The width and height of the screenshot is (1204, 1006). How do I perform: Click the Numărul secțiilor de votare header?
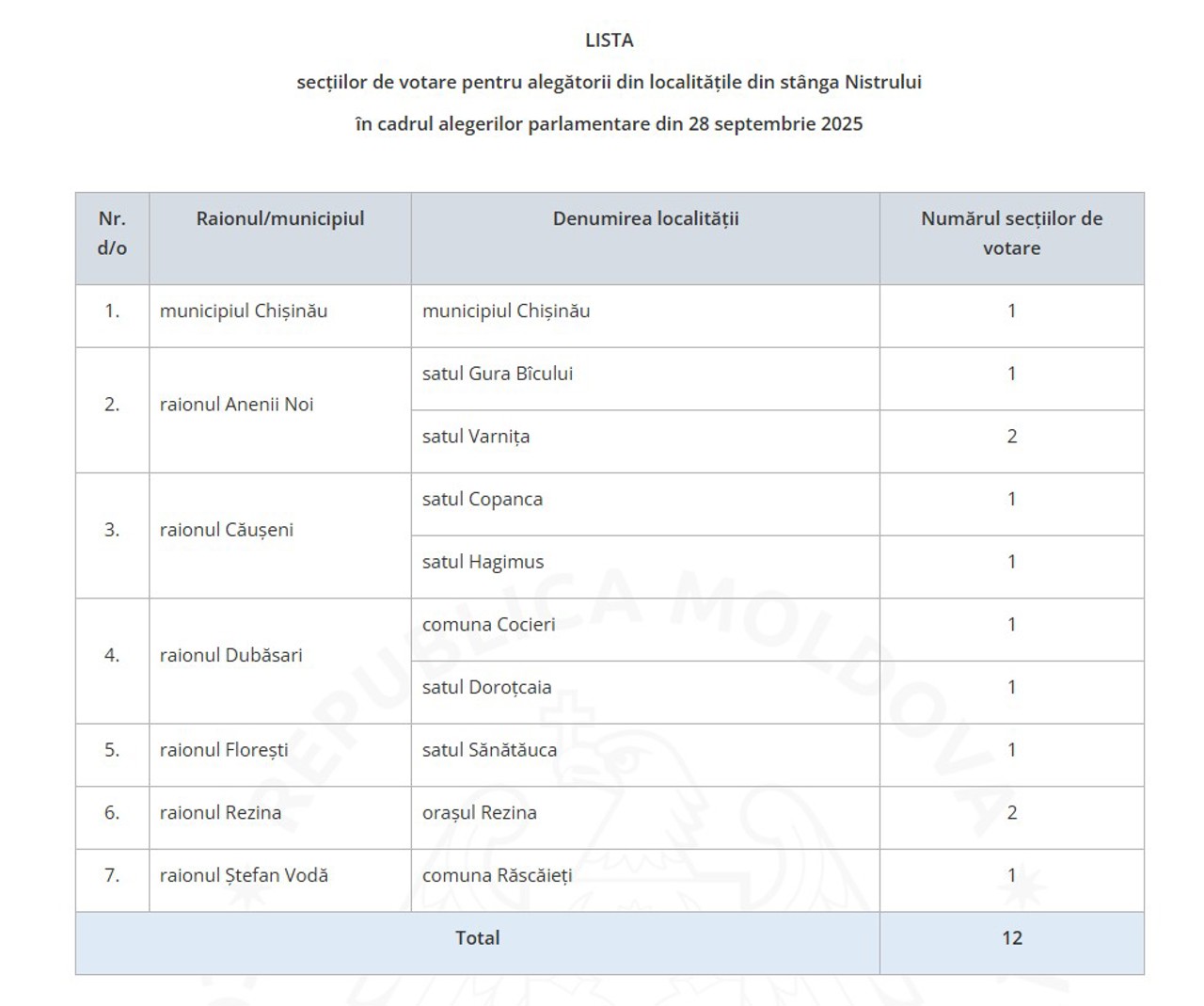coord(1011,233)
